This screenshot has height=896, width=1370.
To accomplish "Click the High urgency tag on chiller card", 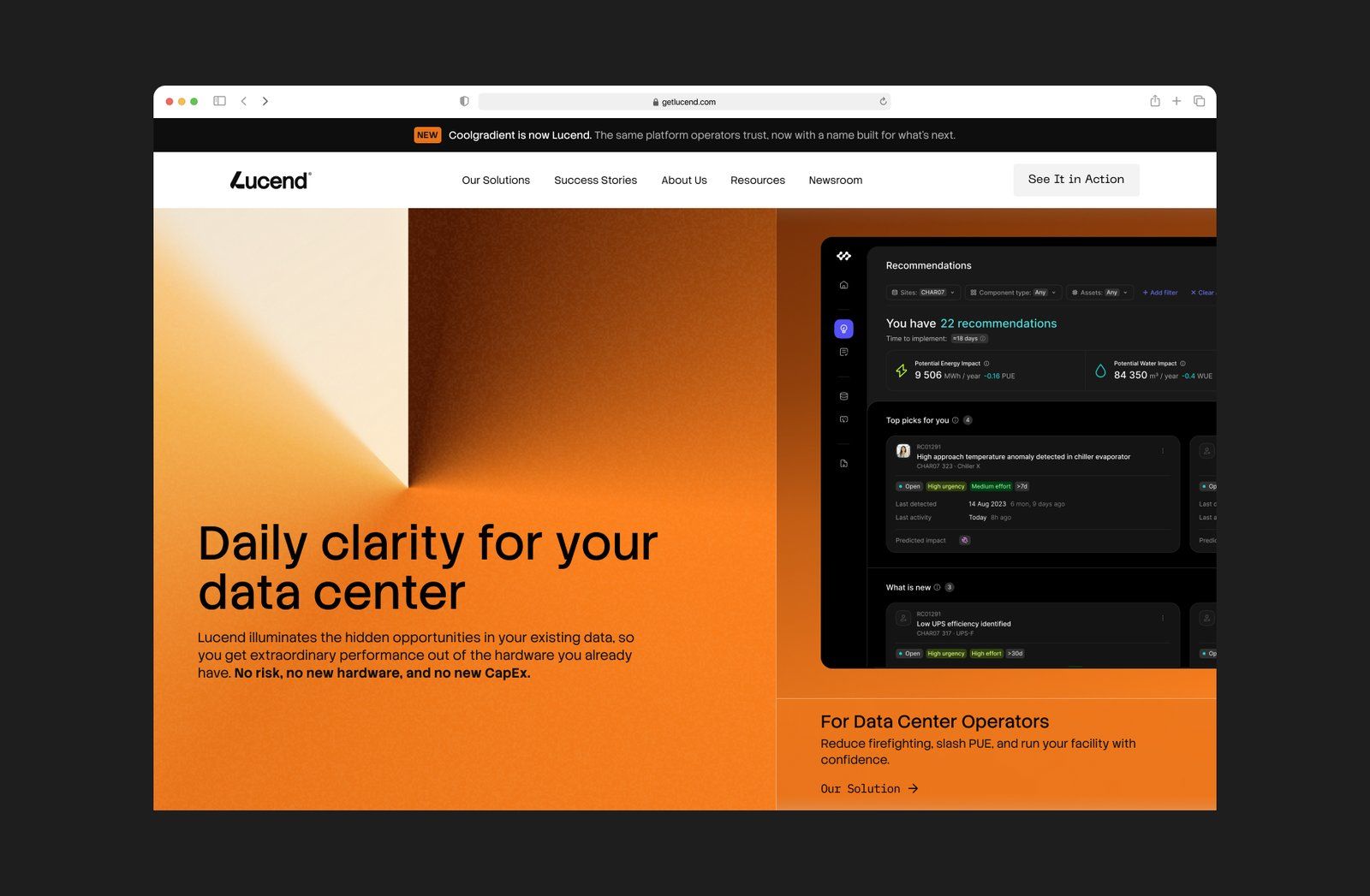I will pos(946,486).
